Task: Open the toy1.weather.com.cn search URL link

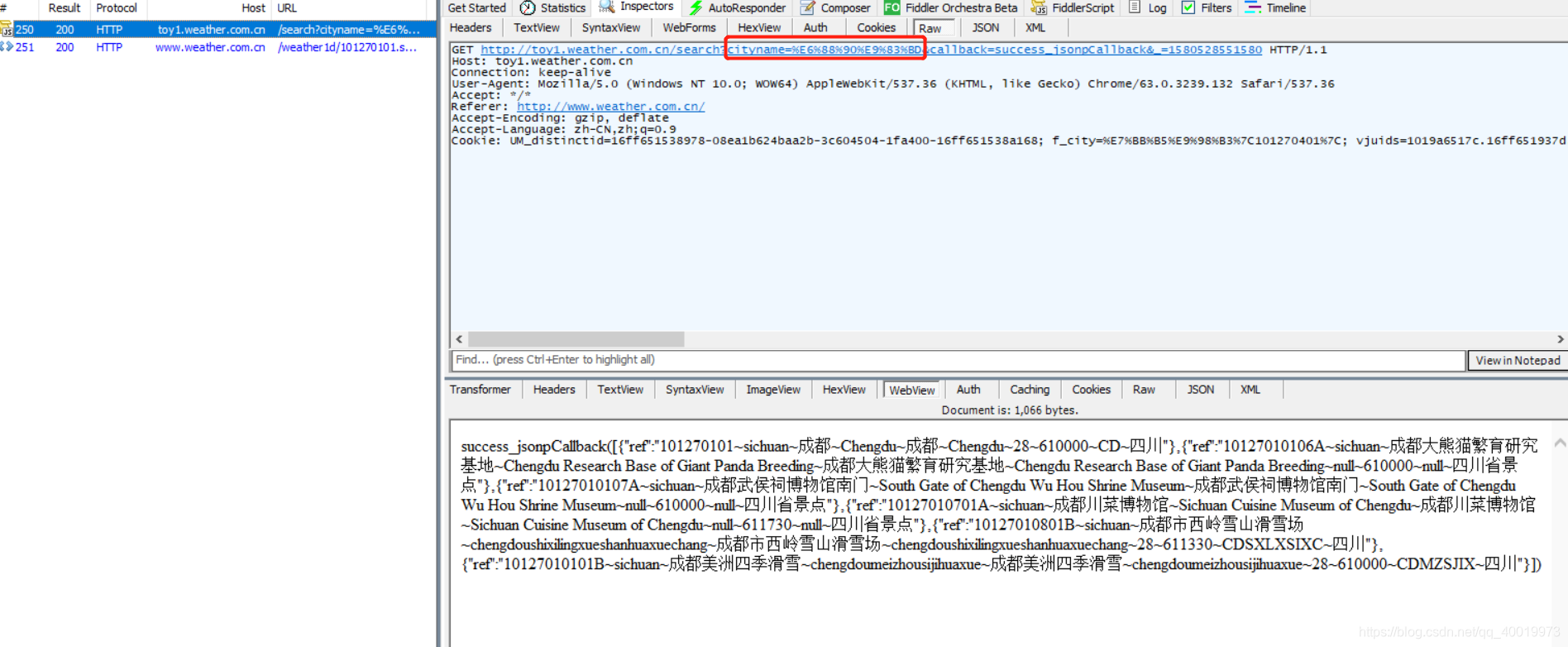Action: click(871, 50)
